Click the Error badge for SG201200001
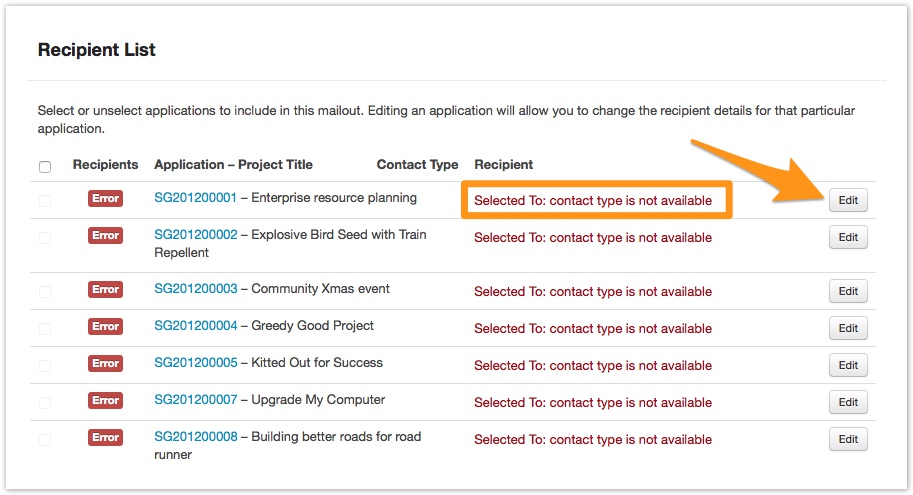Image resolution: width=913 pixels, height=495 pixels. pos(105,198)
